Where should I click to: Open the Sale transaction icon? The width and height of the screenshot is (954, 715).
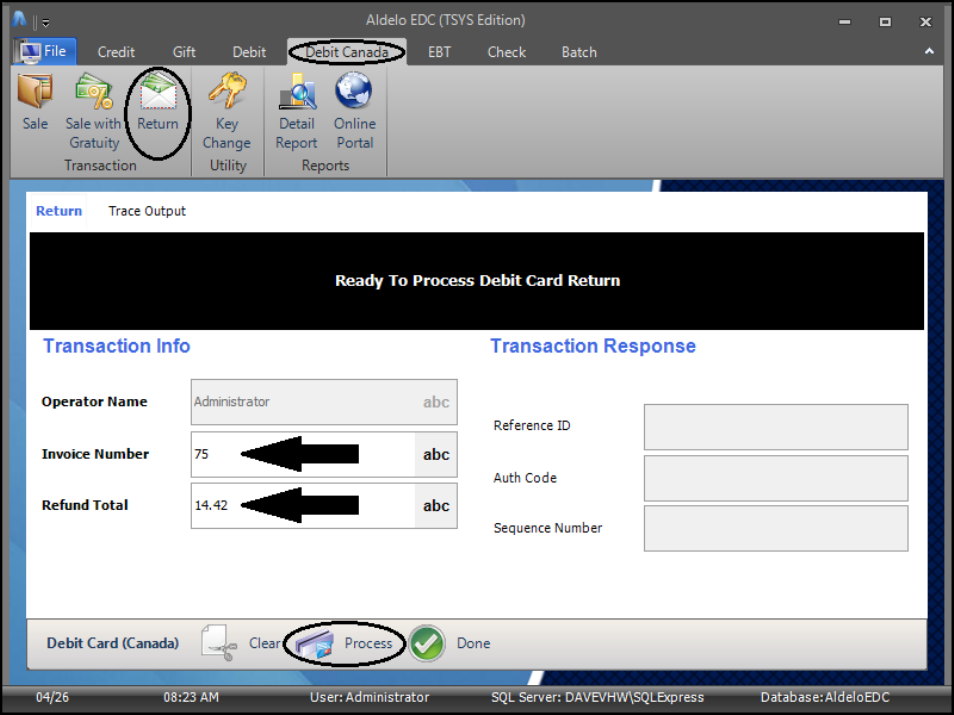coord(35,91)
